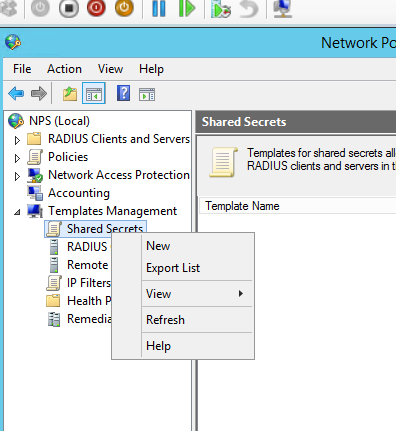Click the Revert undo arrow icon
Screen dimensions: 396x431
click(249, 9)
